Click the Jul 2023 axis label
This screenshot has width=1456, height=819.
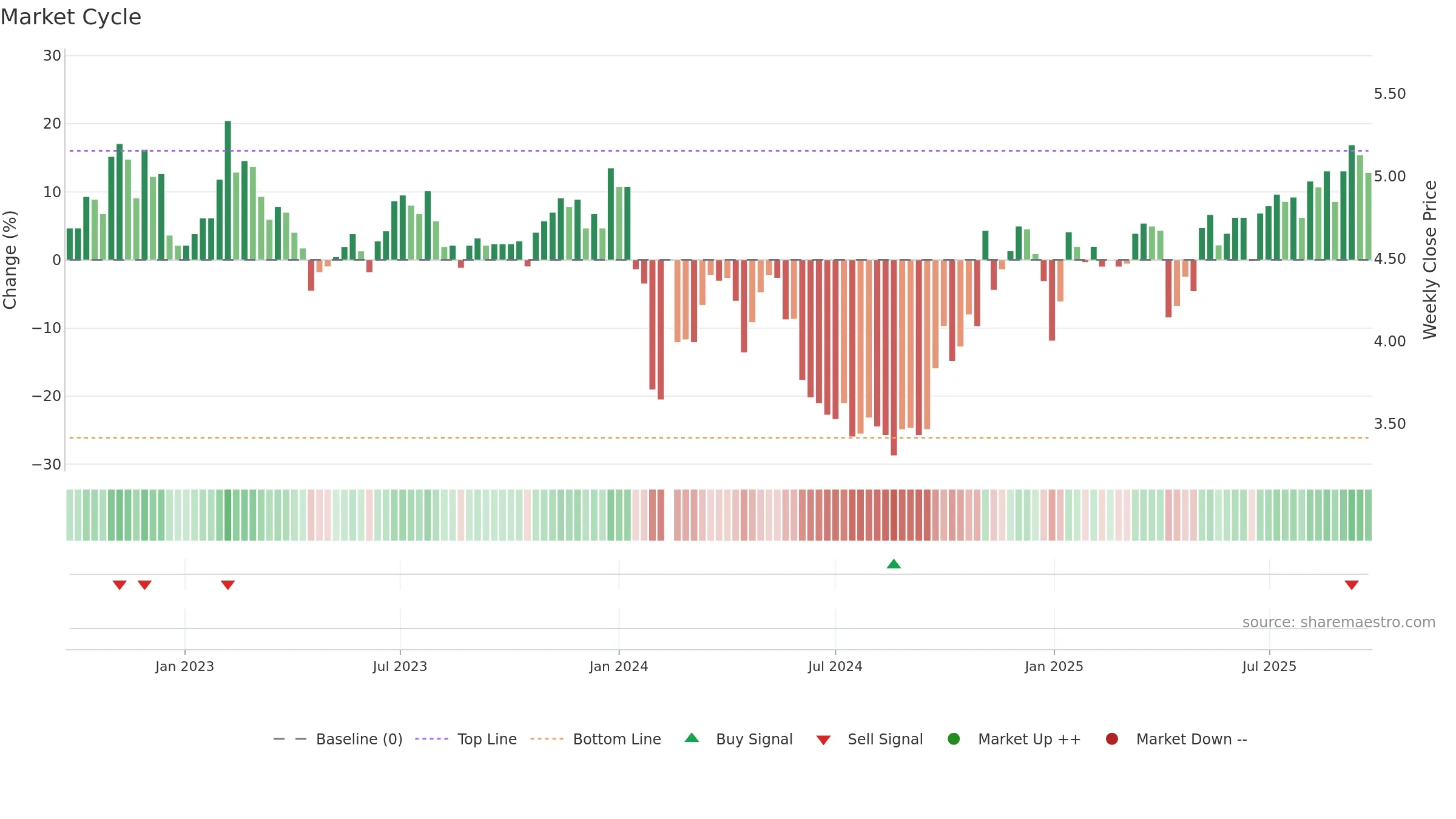coord(400,666)
